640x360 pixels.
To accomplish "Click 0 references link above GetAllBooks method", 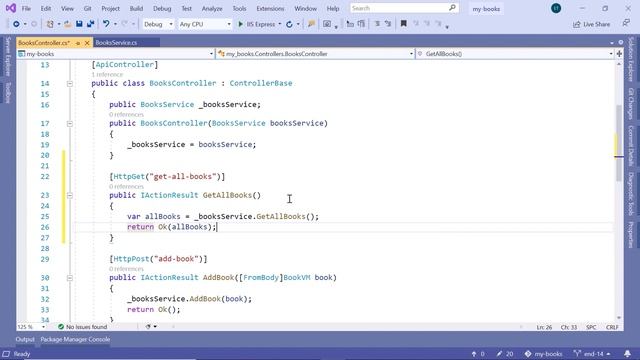I will (126, 187).
